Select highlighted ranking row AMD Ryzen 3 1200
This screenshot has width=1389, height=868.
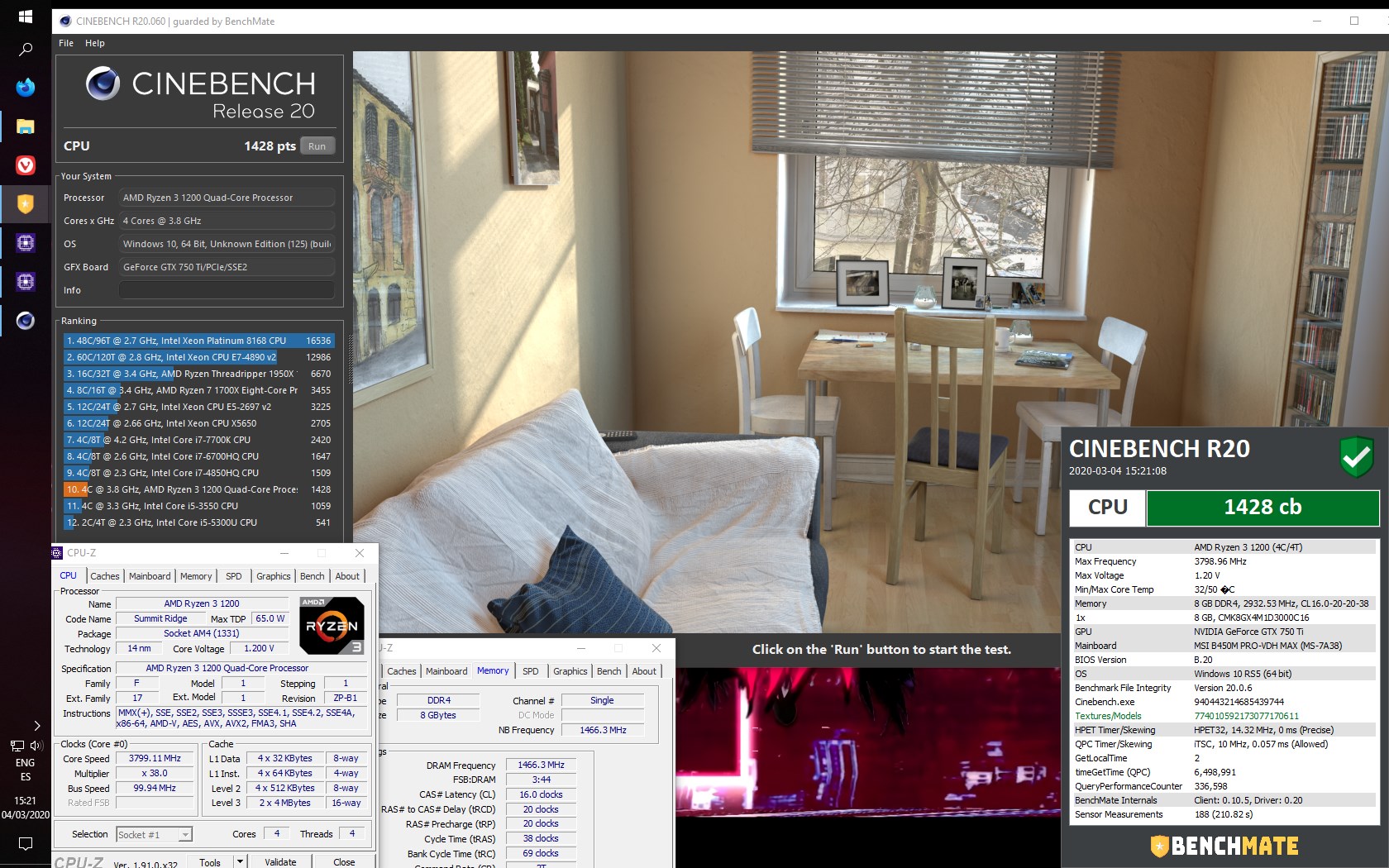pos(198,489)
